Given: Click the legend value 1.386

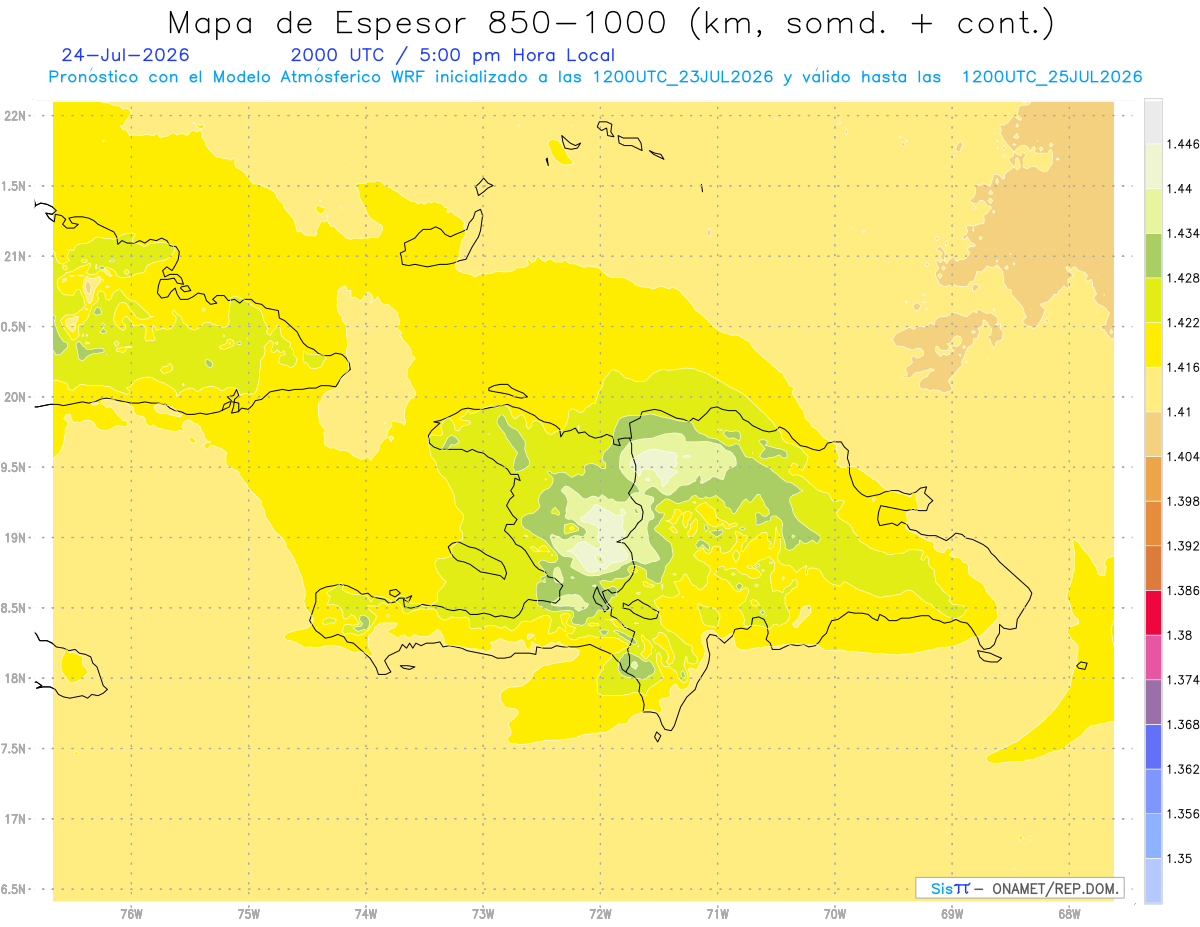Looking at the screenshot, I should tap(1183, 590).
